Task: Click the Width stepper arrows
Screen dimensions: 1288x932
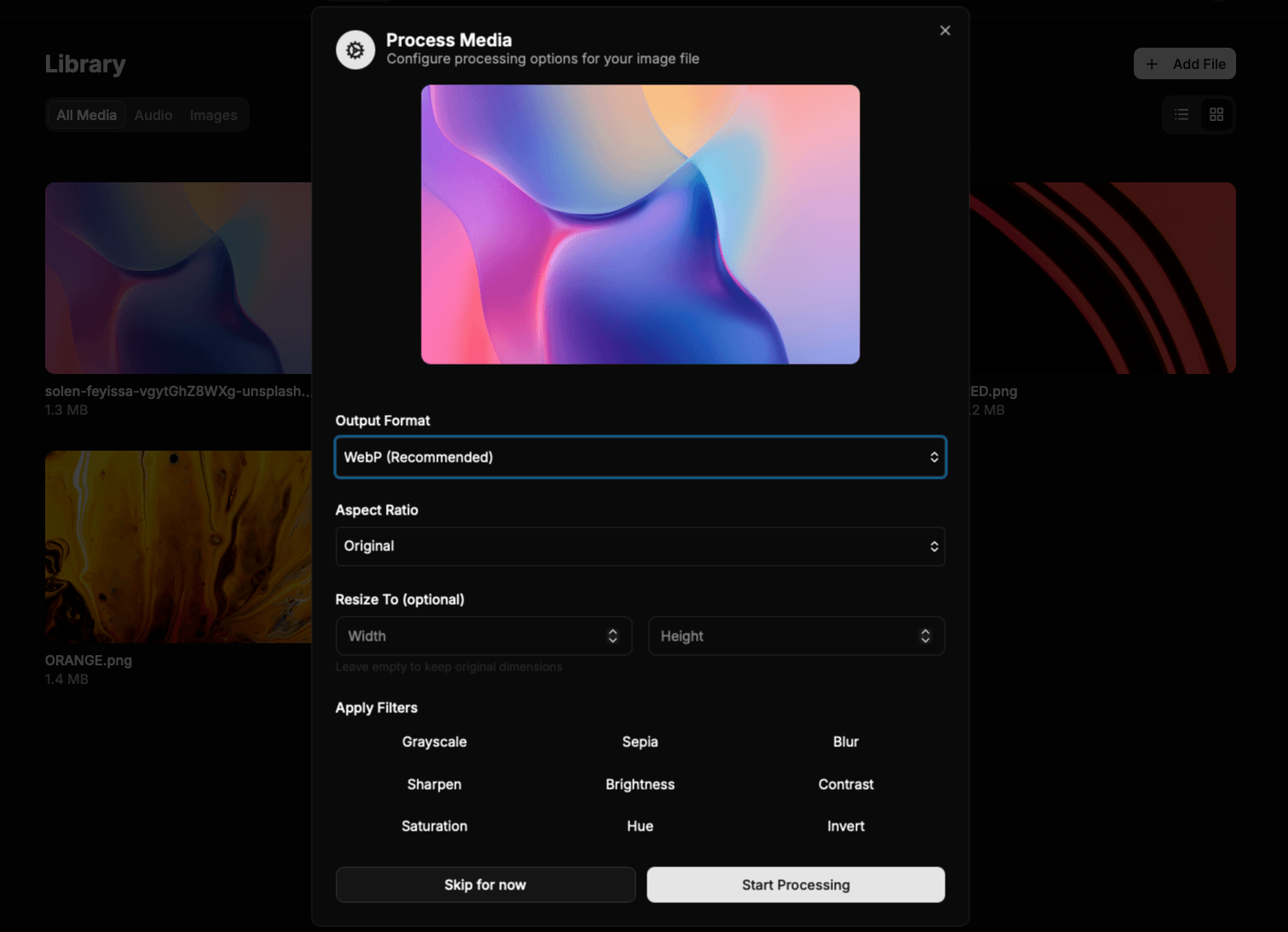Action: (x=612, y=636)
